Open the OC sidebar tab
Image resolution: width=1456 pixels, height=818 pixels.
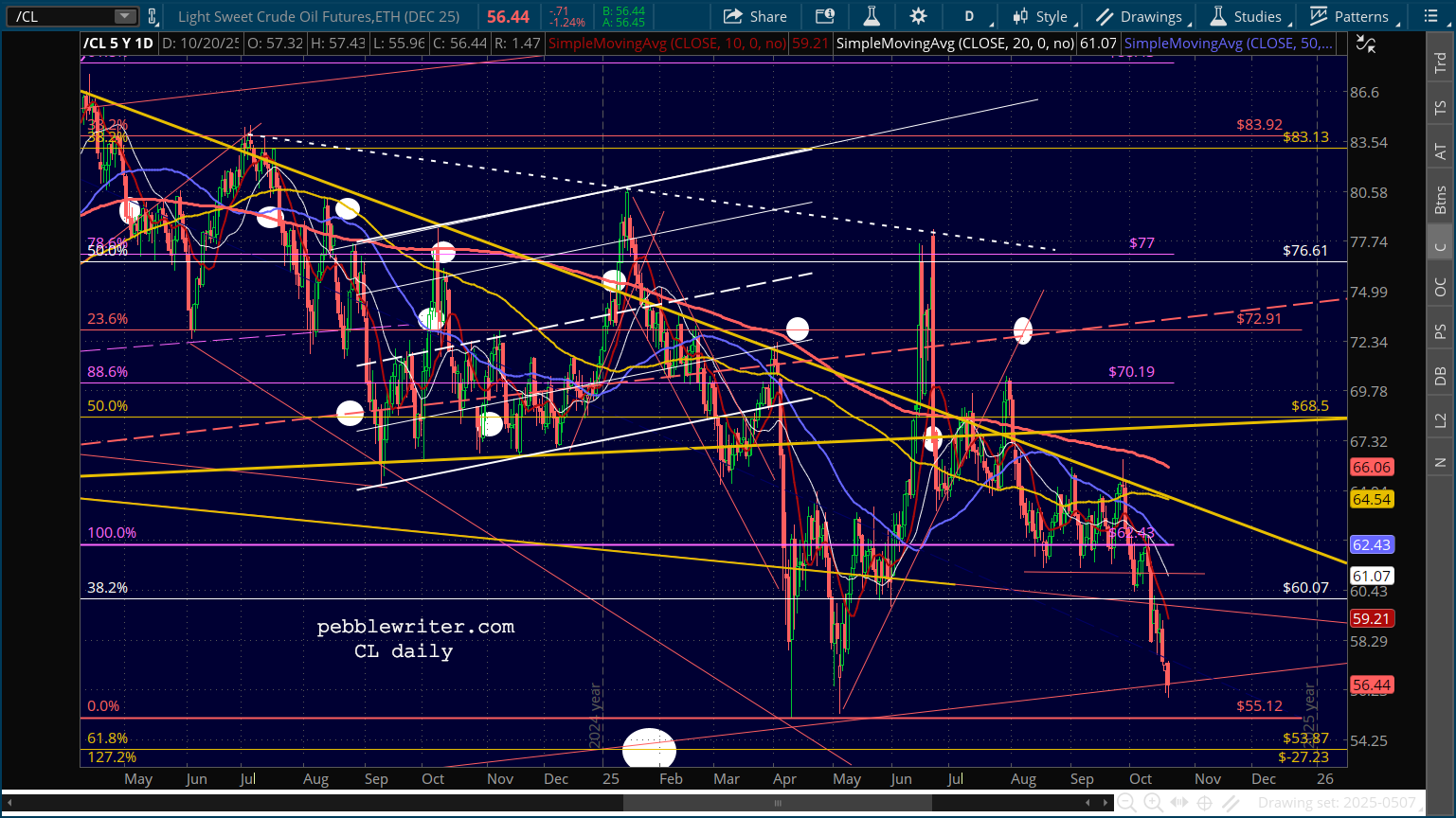[1440, 287]
